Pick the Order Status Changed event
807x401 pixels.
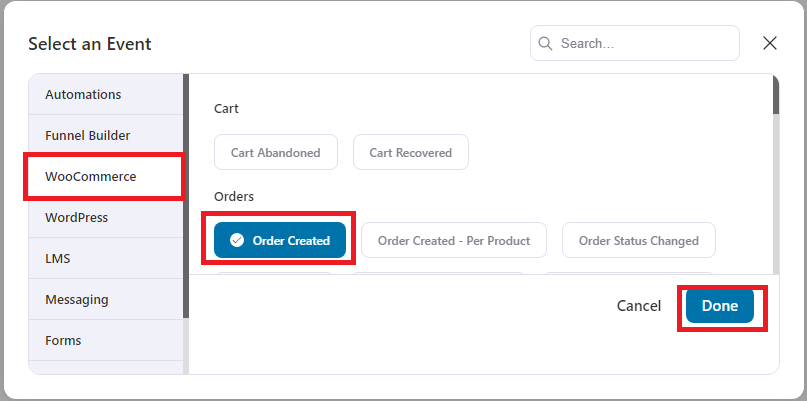point(639,240)
